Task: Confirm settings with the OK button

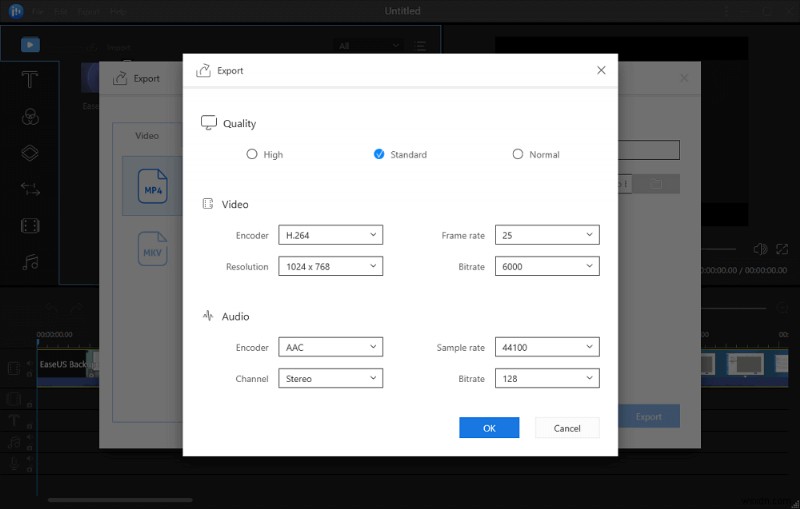Action: point(489,428)
